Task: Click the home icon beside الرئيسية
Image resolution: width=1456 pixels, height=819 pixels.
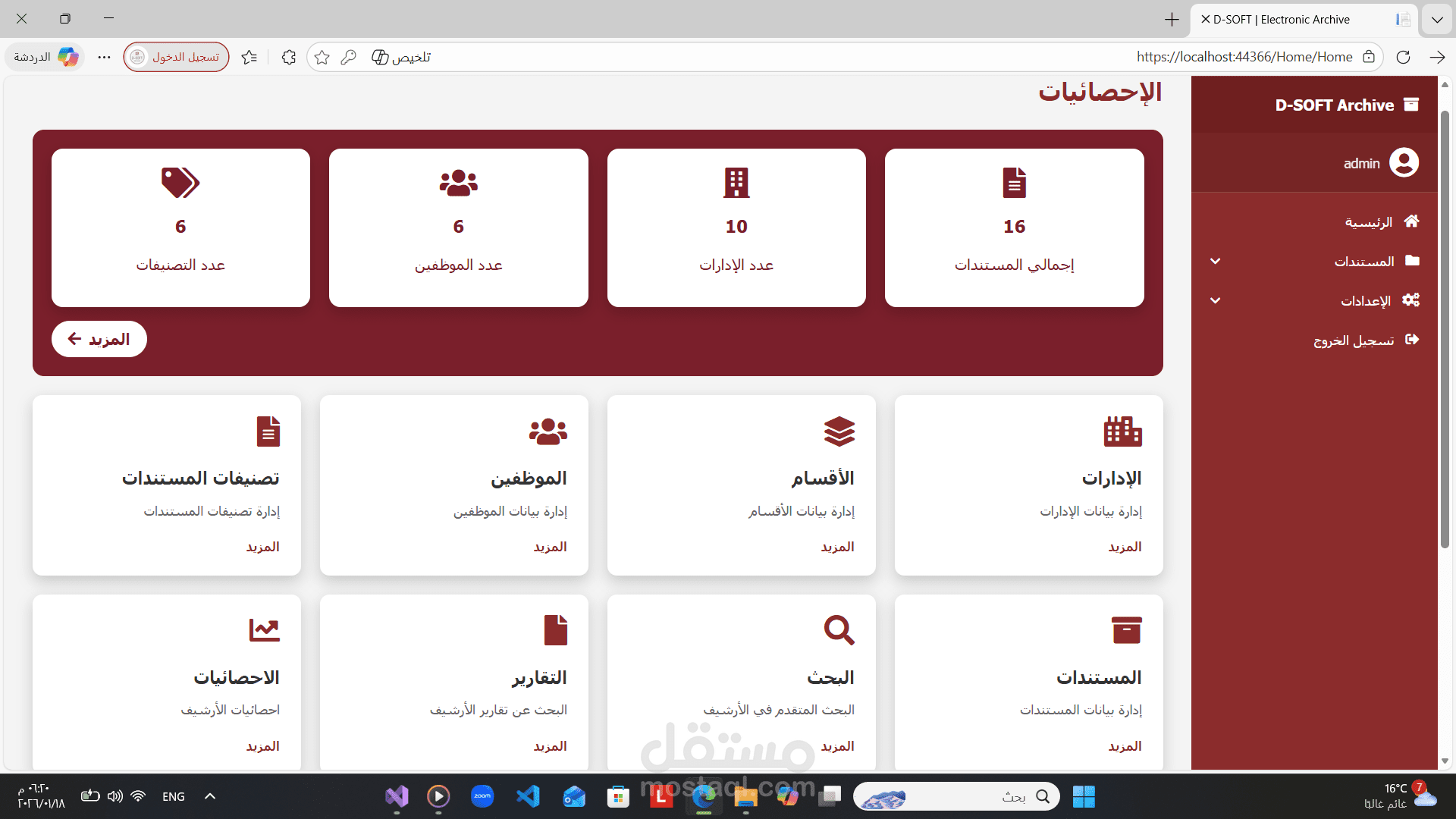Action: [1412, 221]
